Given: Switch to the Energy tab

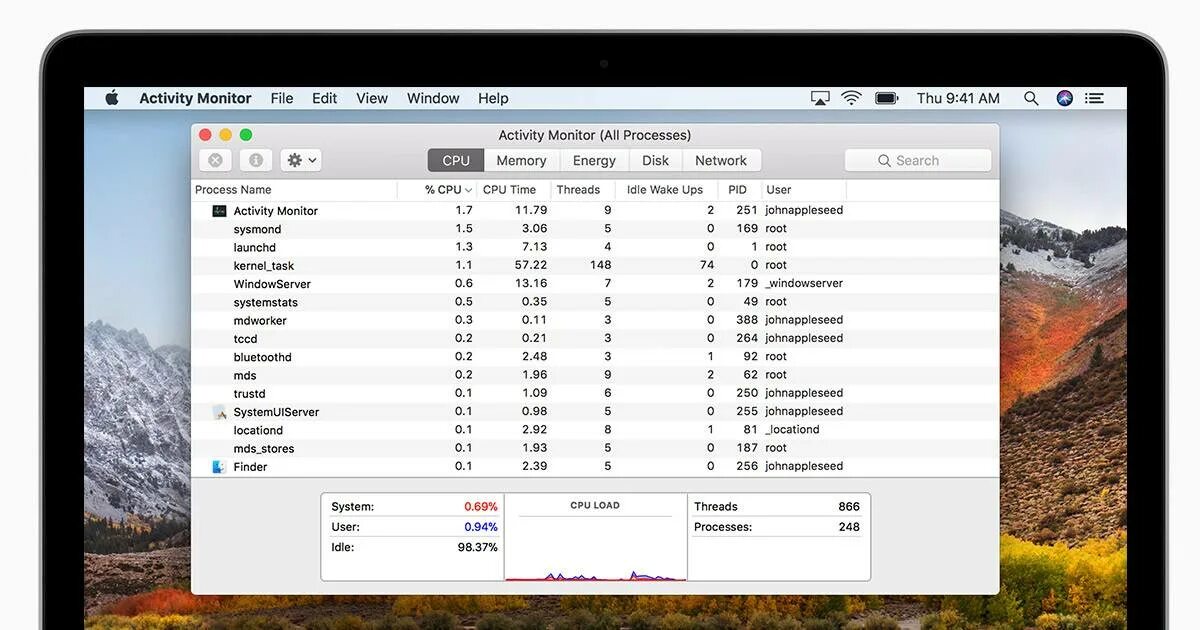Looking at the screenshot, I should (x=594, y=160).
